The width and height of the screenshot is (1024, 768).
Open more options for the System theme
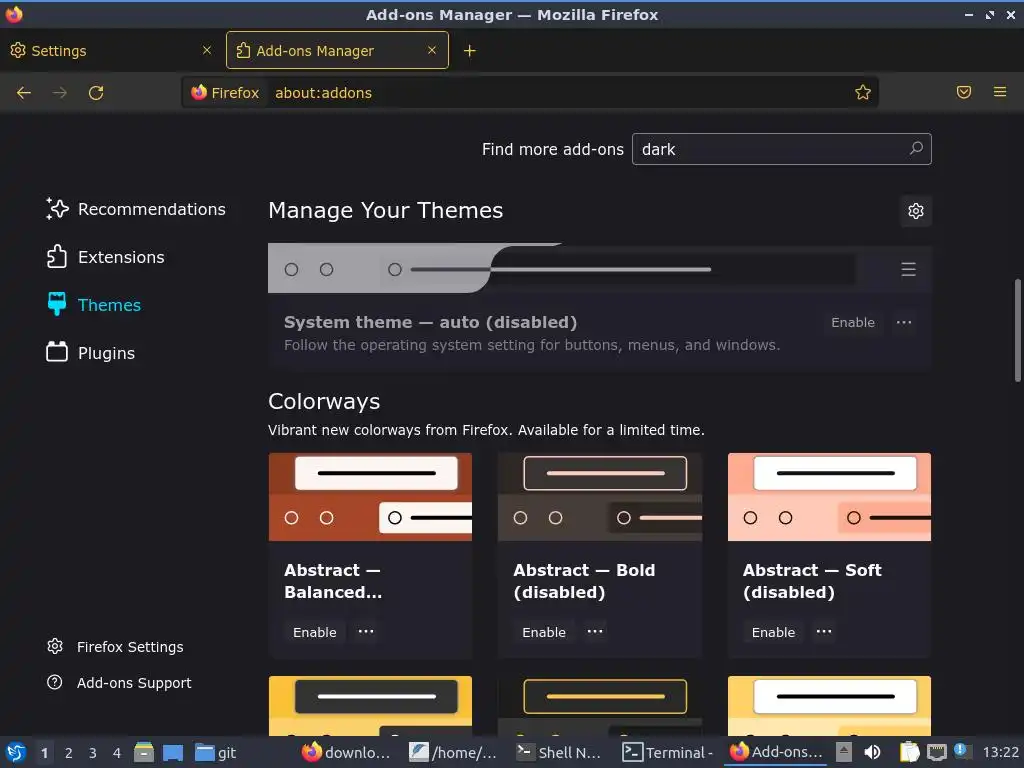[904, 323]
